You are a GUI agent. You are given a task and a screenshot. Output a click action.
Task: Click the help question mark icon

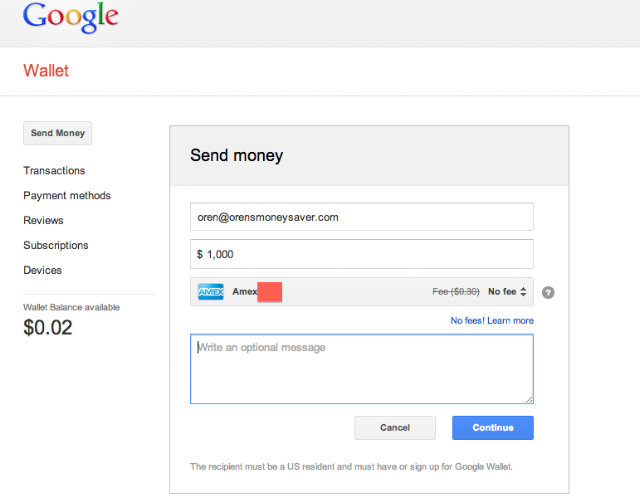tap(548, 292)
